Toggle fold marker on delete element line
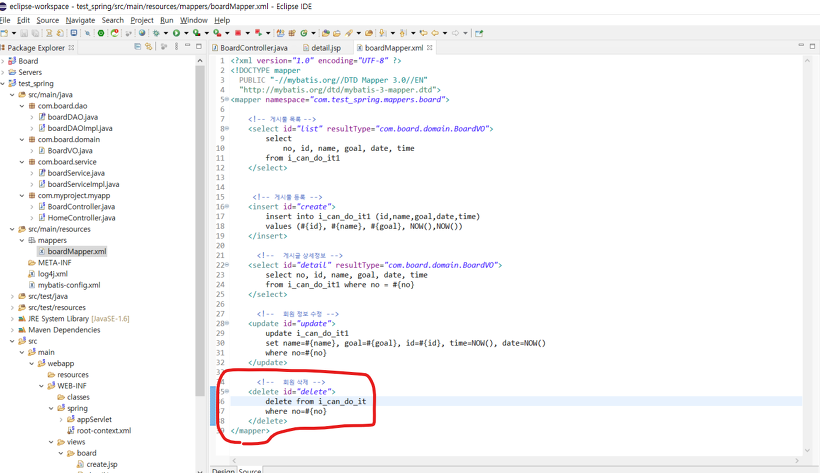 (x=227, y=392)
